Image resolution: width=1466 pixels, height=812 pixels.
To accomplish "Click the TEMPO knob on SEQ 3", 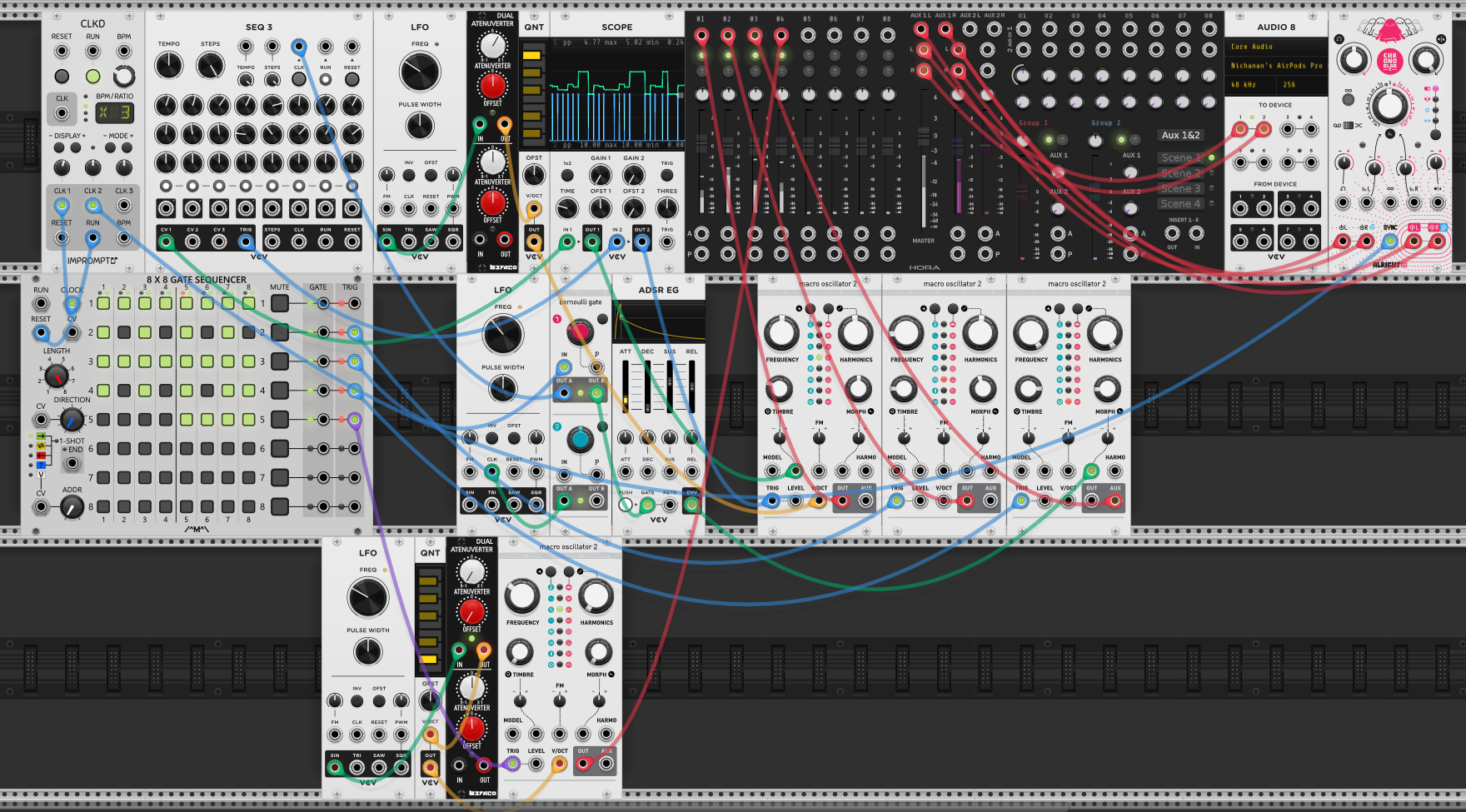I will click(x=168, y=65).
